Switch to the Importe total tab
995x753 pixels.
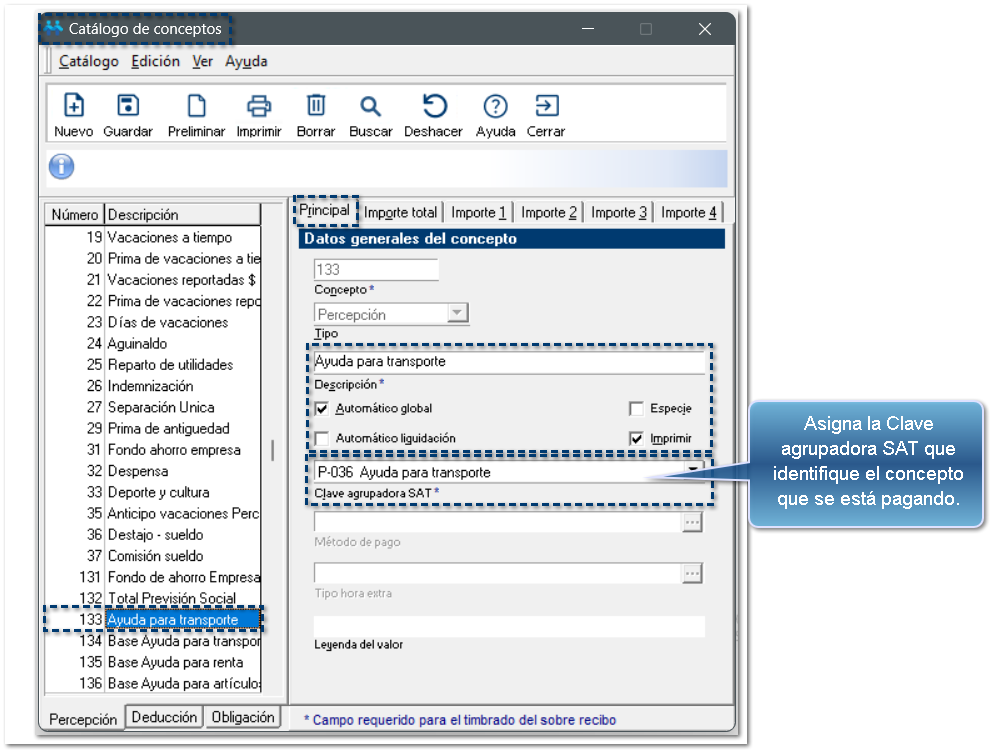click(400, 212)
